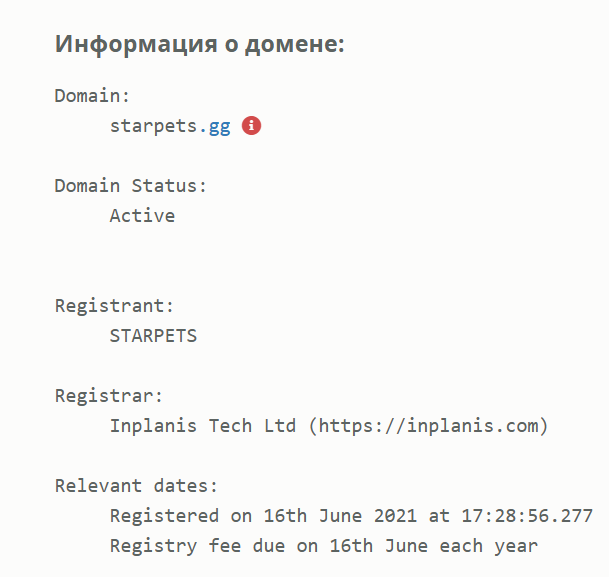Select the Domain: field label

click(93, 96)
